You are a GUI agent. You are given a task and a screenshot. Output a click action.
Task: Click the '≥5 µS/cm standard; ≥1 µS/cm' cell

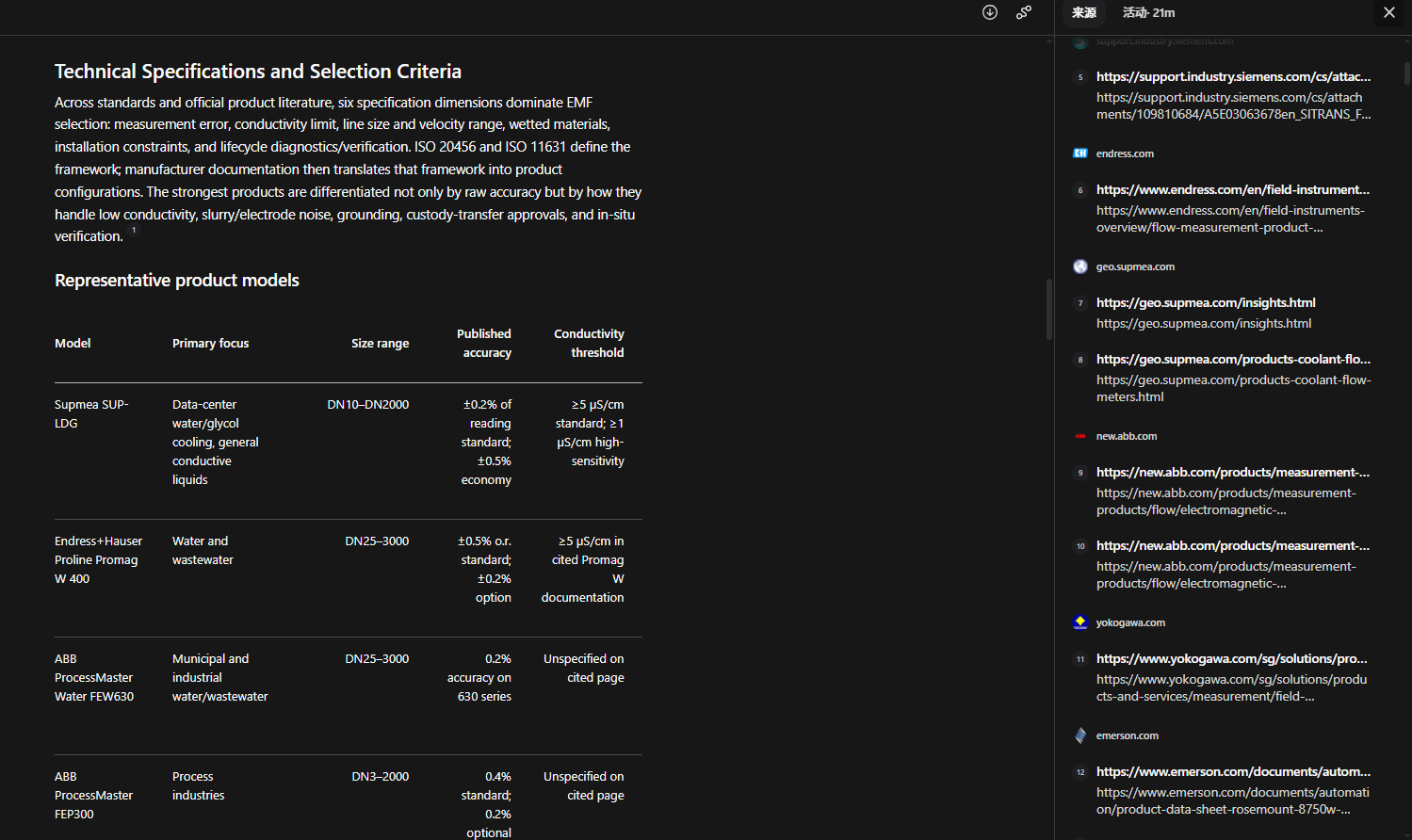[590, 433]
